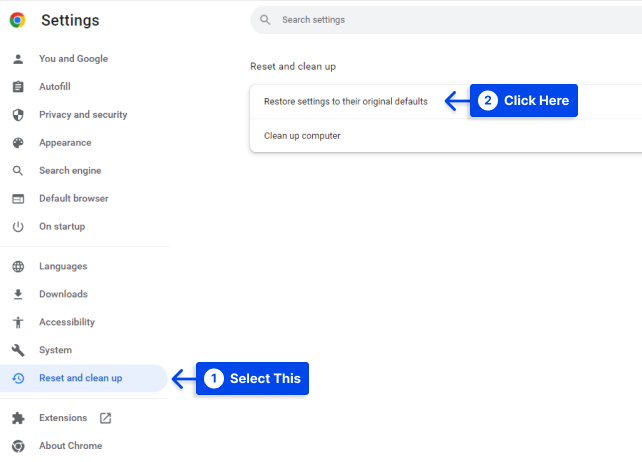This screenshot has width=642, height=462.
Task: Click the Extensions external link icon
Action: pyautogui.click(x=106, y=418)
